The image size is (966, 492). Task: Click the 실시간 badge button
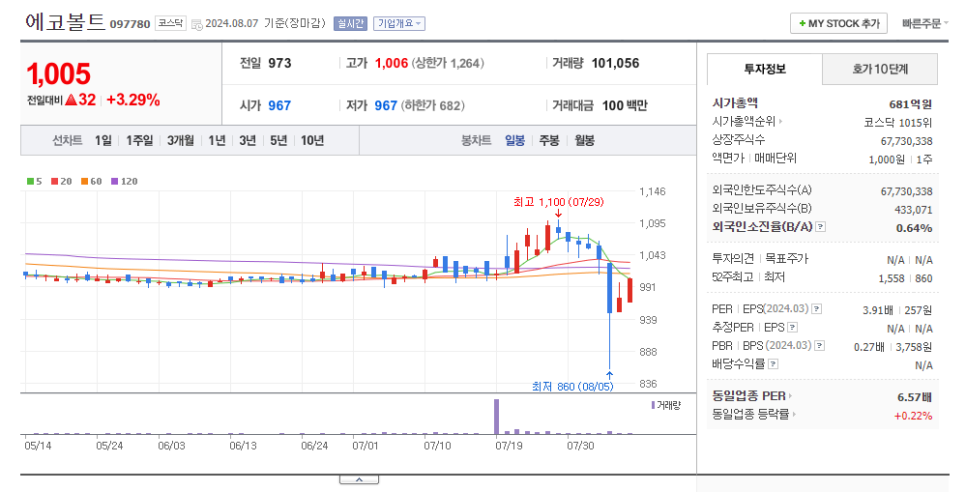point(350,23)
